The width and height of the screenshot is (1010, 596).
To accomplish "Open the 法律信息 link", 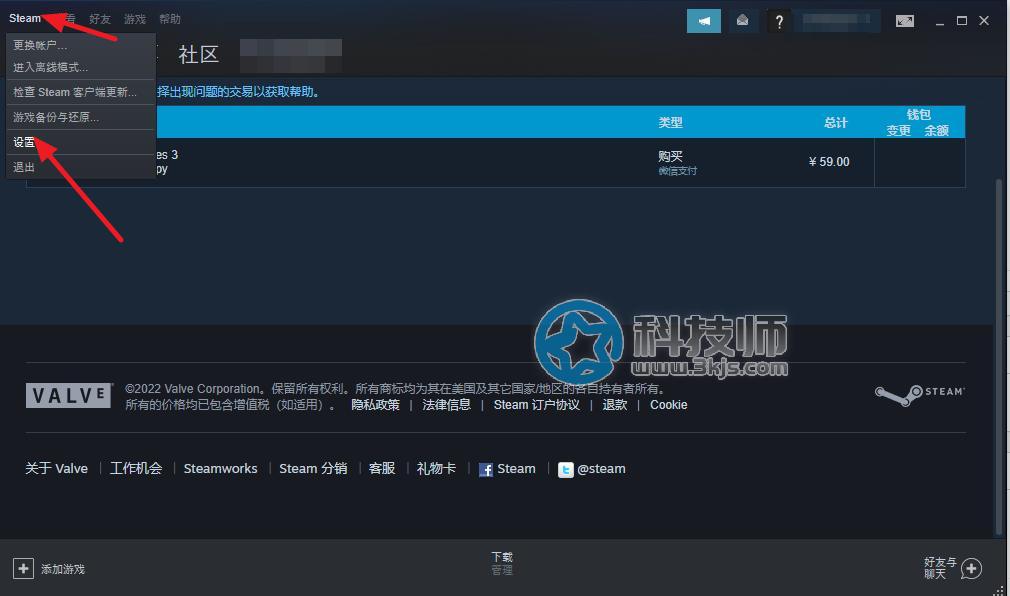I will point(446,405).
